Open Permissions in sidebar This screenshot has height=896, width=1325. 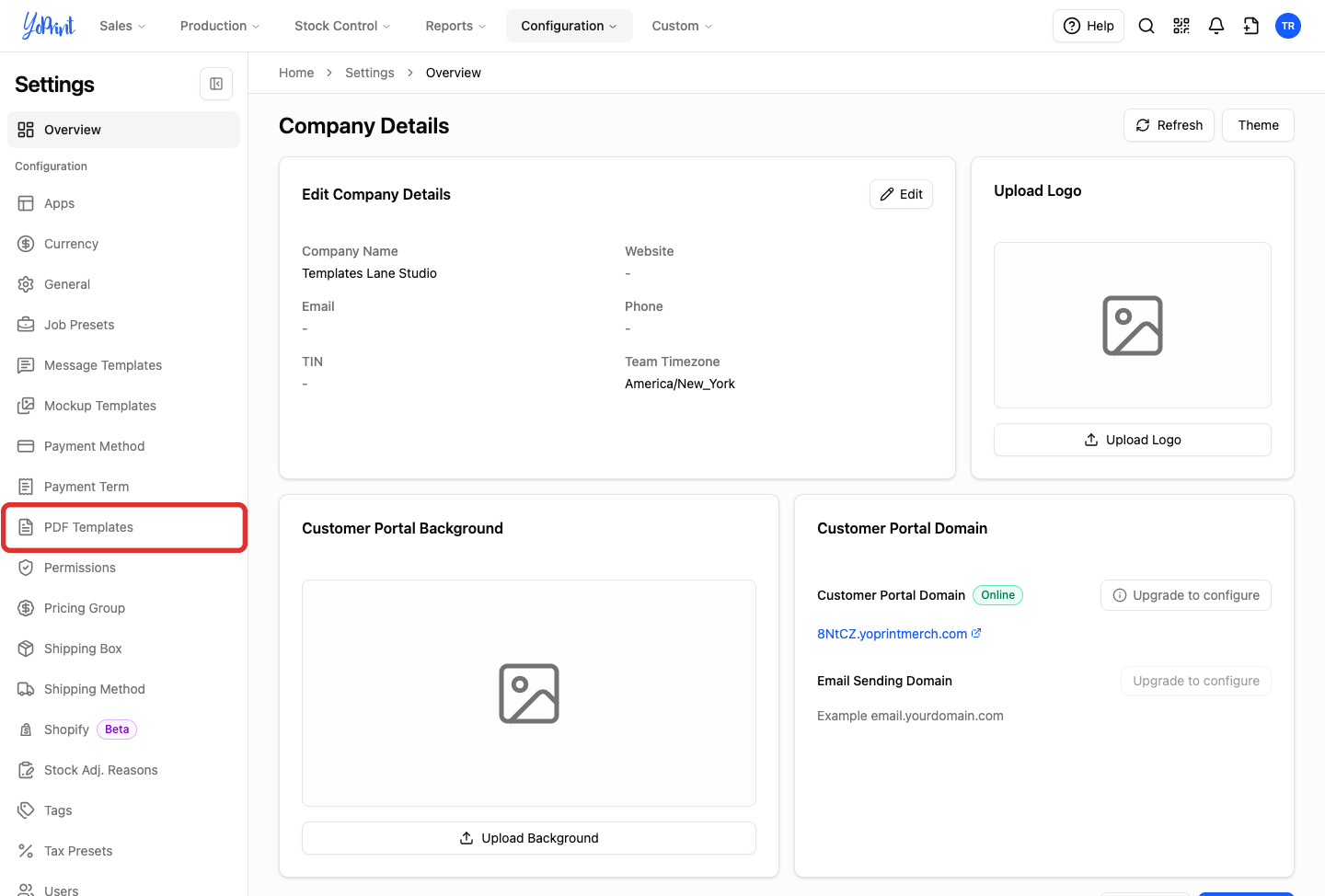point(123,568)
